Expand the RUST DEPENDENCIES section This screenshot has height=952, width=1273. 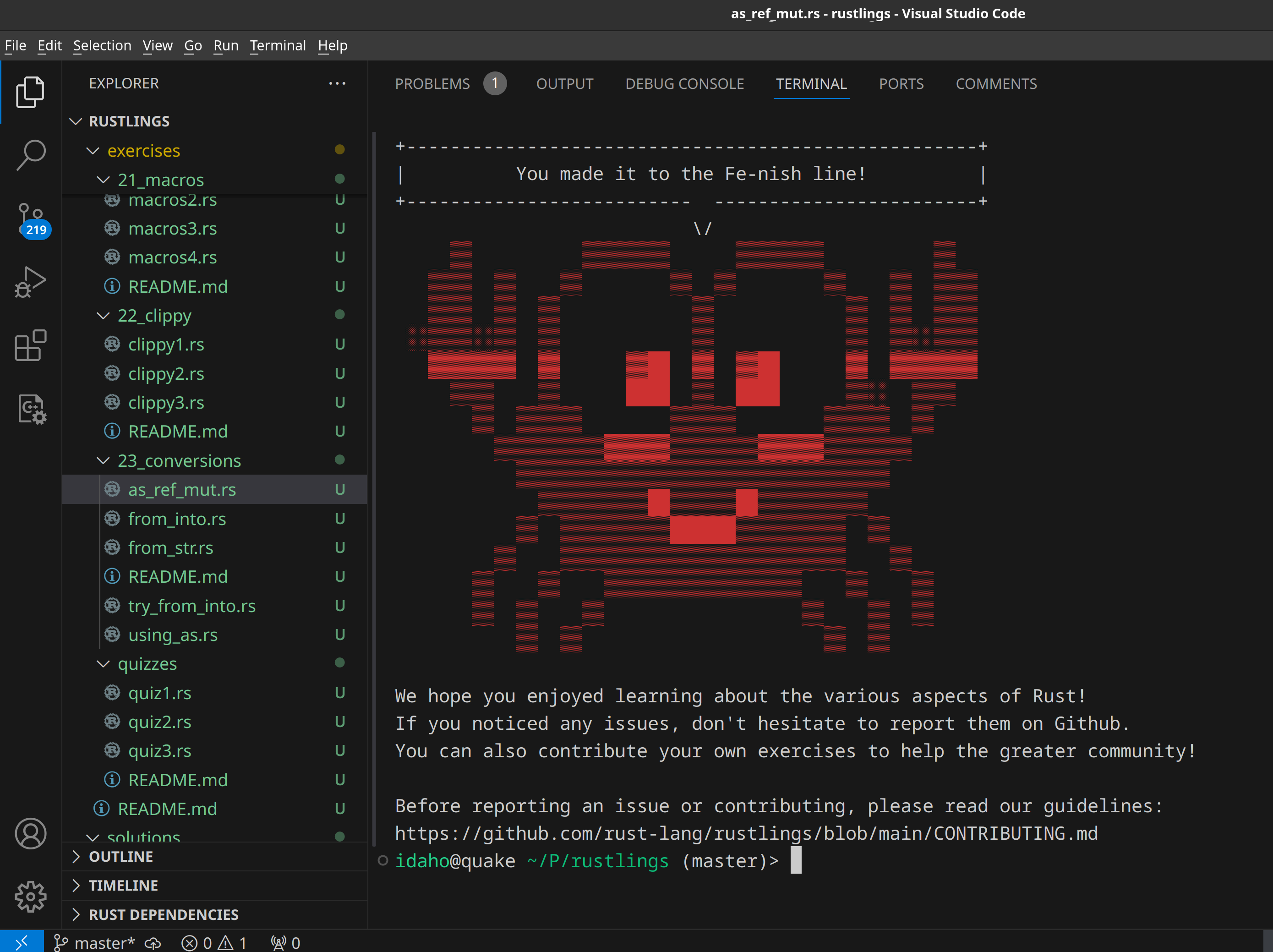(x=76, y=914)
